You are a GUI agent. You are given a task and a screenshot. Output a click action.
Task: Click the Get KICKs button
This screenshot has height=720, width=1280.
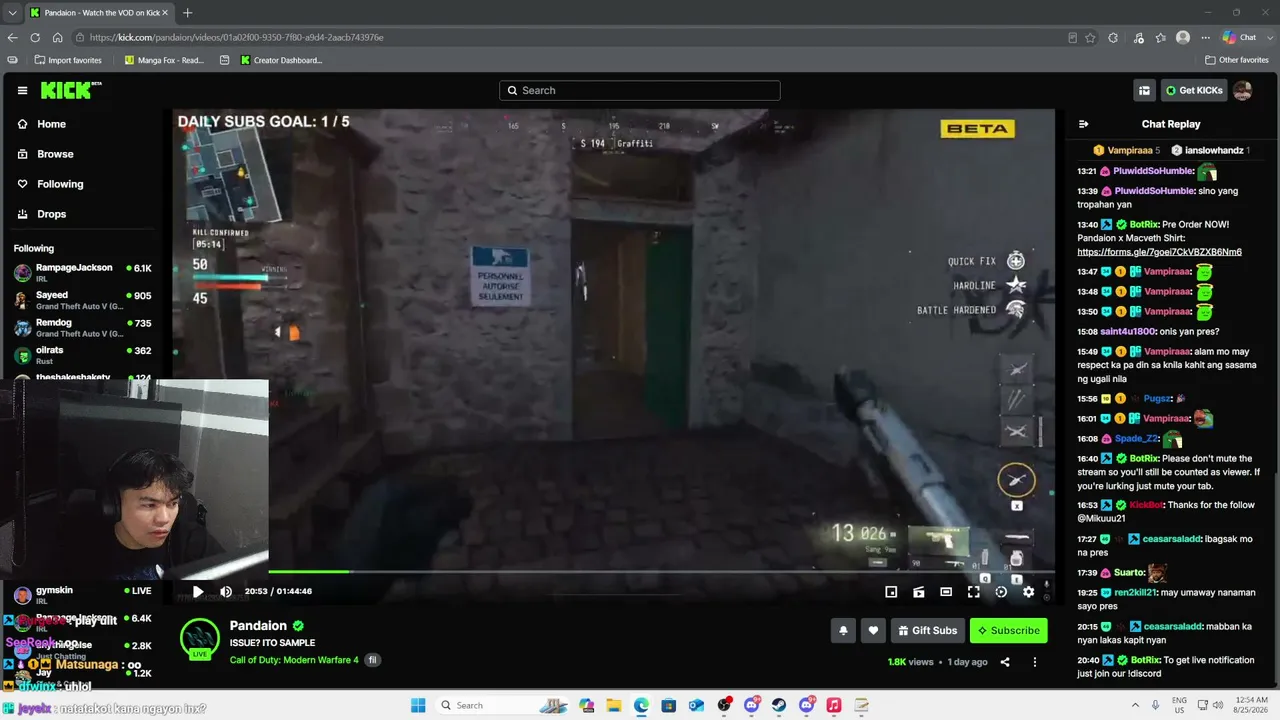tap(1194, 90)
